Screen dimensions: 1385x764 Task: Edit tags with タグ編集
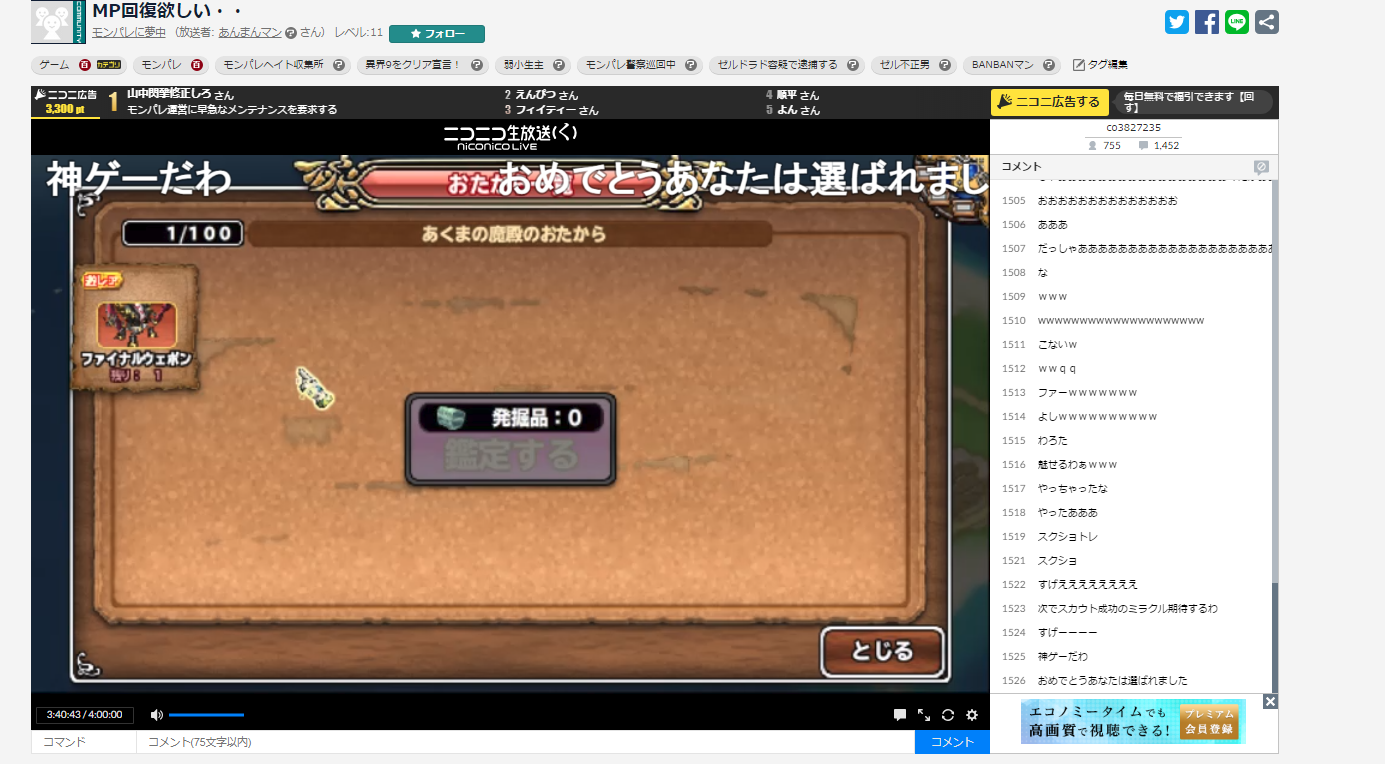1100,65
